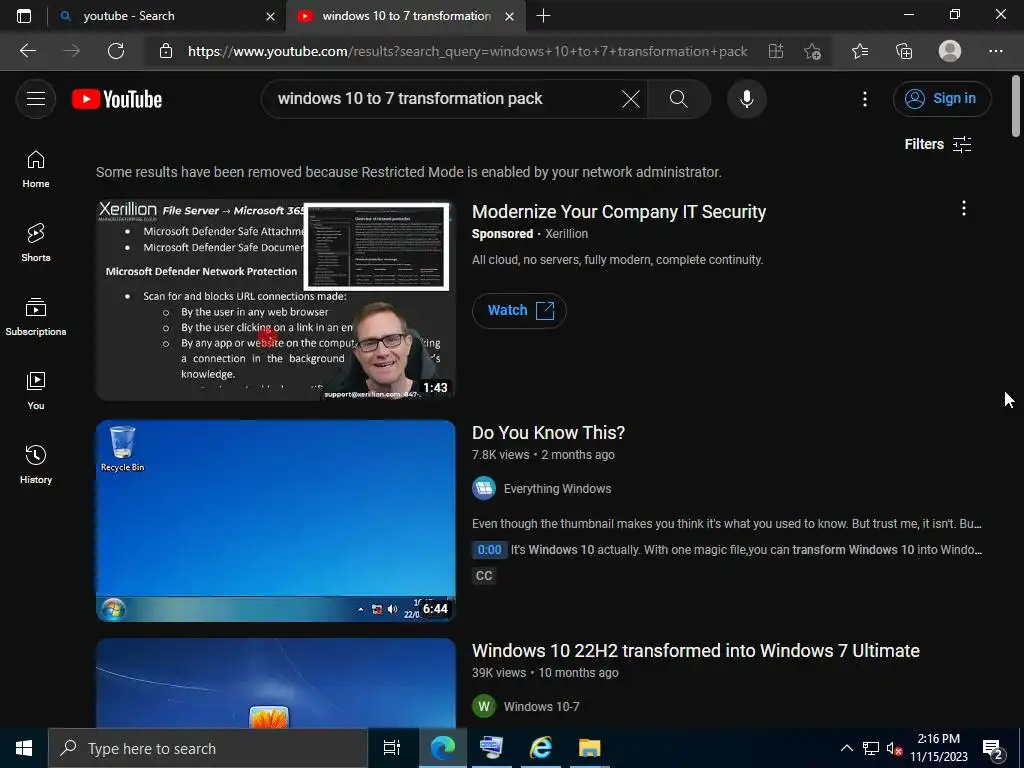The width and height of the screenshot is (1024, 768).
Task: Open Edge Settings and more menu
Action: point(995,51)
